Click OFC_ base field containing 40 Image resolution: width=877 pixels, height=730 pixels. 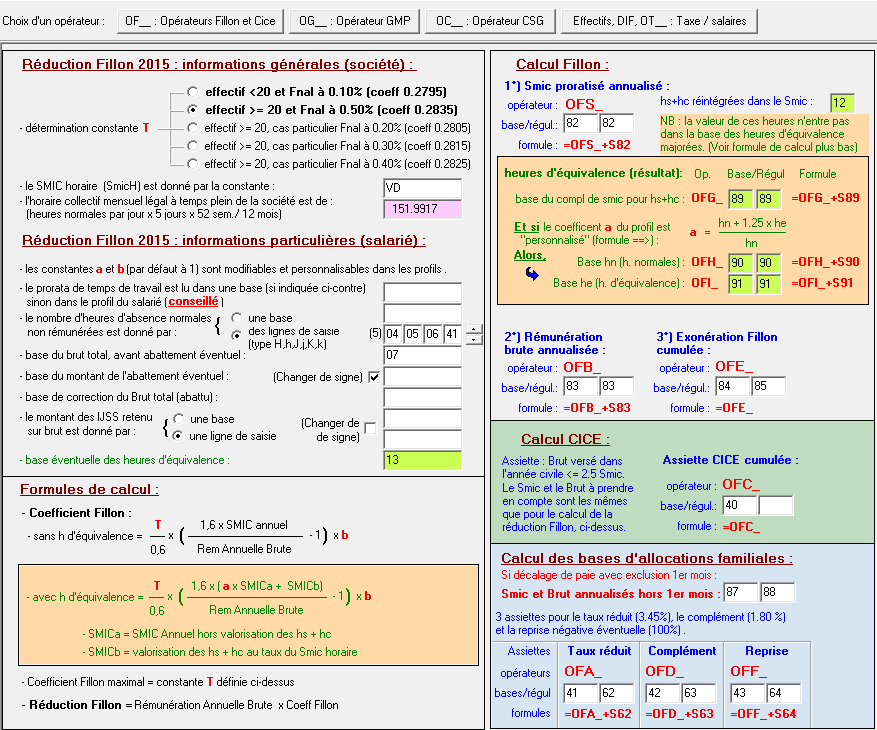click(740, 505)
